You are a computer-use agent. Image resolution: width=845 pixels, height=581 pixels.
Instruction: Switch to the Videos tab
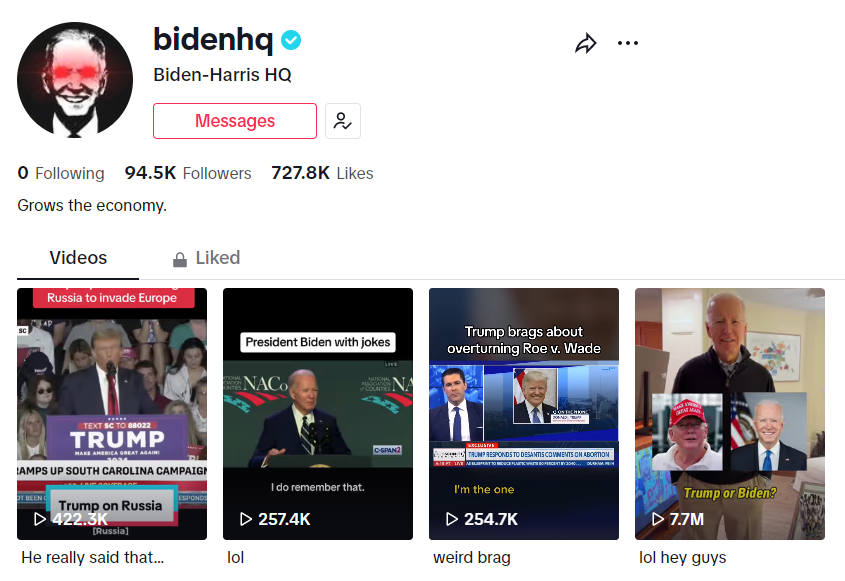click(78, 258)
